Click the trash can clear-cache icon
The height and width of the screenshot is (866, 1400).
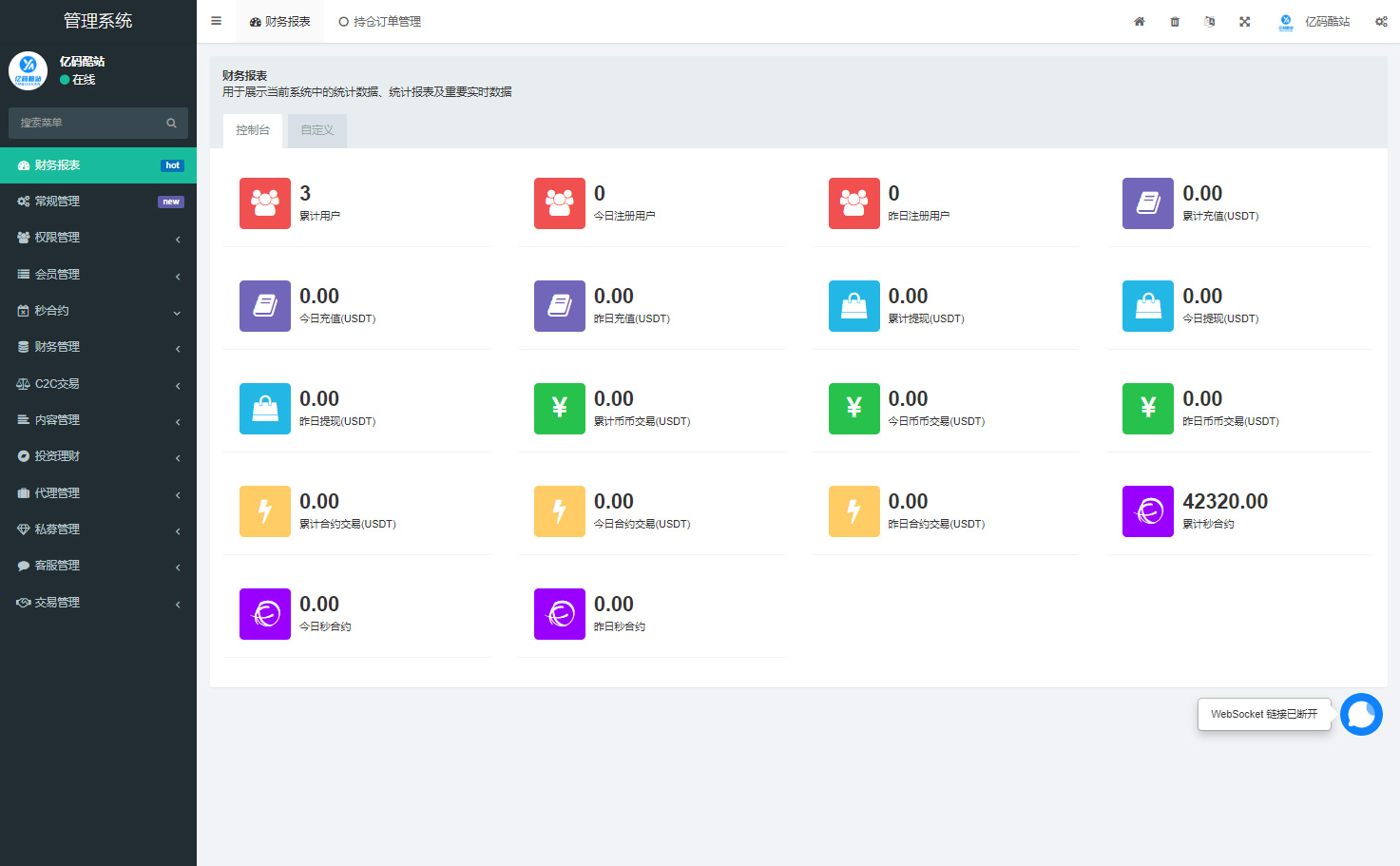(x=1175, y=22)
